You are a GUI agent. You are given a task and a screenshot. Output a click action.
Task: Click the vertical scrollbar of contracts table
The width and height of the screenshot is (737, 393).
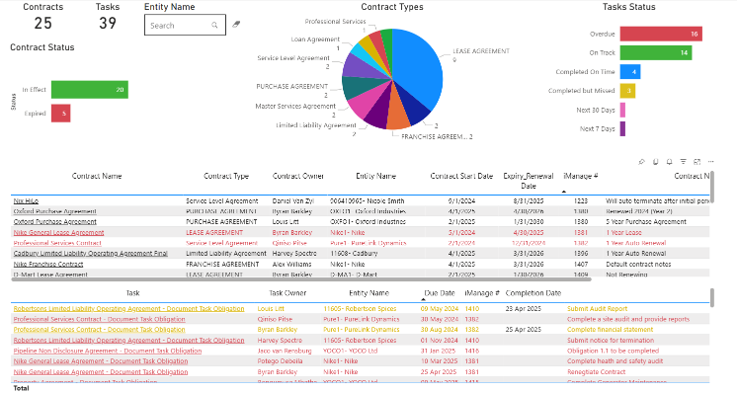tap(712, 187)
